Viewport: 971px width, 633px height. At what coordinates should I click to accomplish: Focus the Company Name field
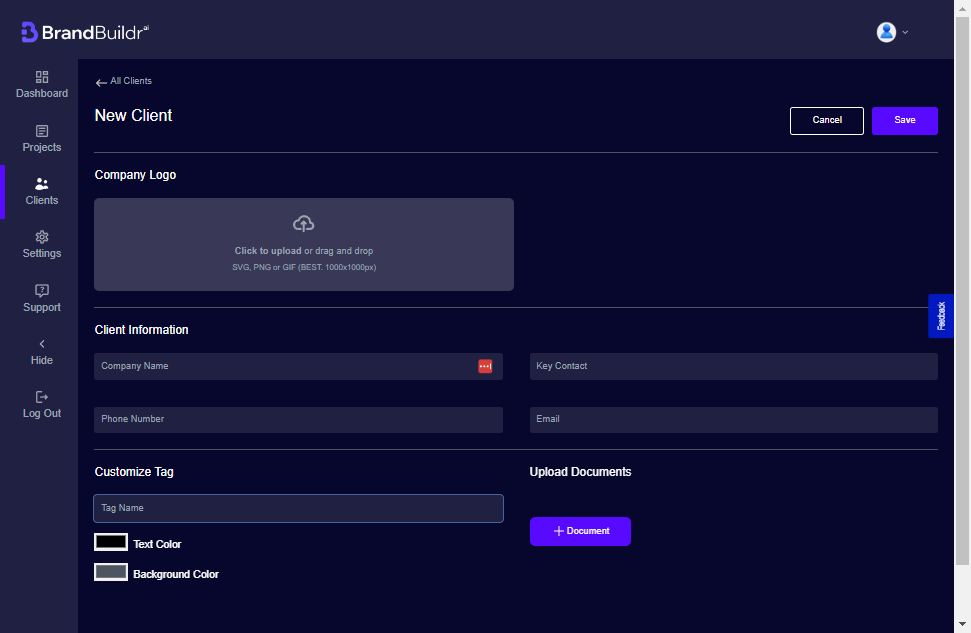point(298,367)
